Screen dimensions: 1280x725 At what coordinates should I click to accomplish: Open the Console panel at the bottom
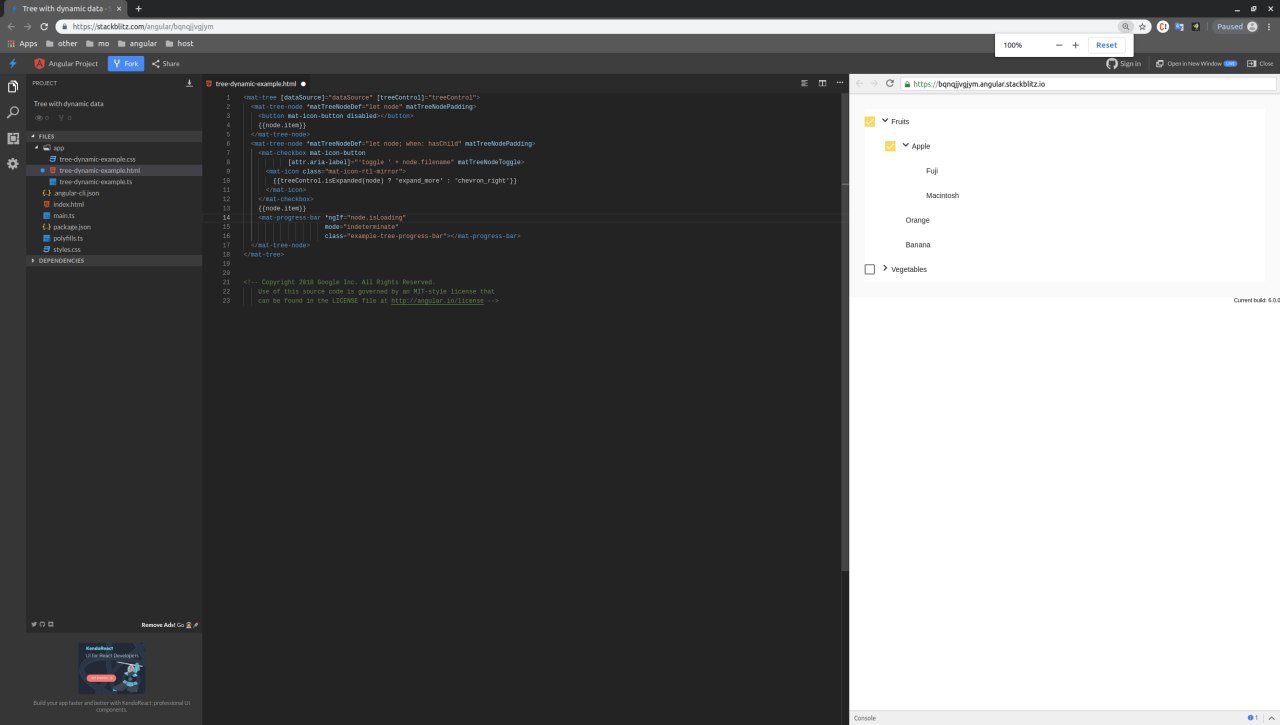tap(865, 718)
